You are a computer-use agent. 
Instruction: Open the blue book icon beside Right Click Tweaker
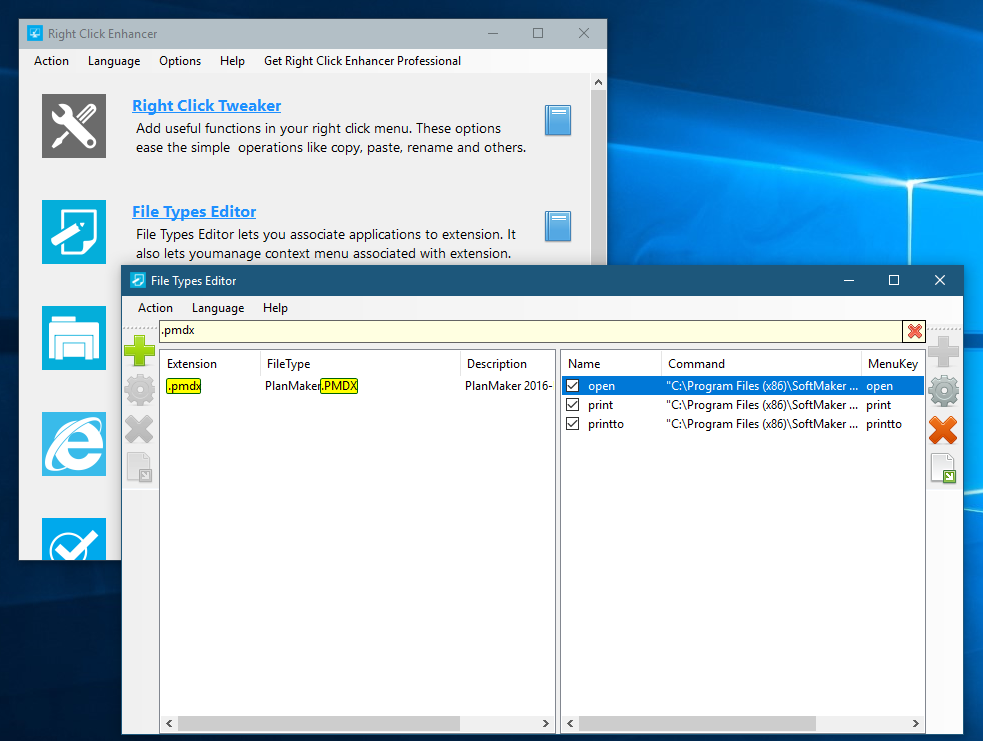(x=558, y=120)
